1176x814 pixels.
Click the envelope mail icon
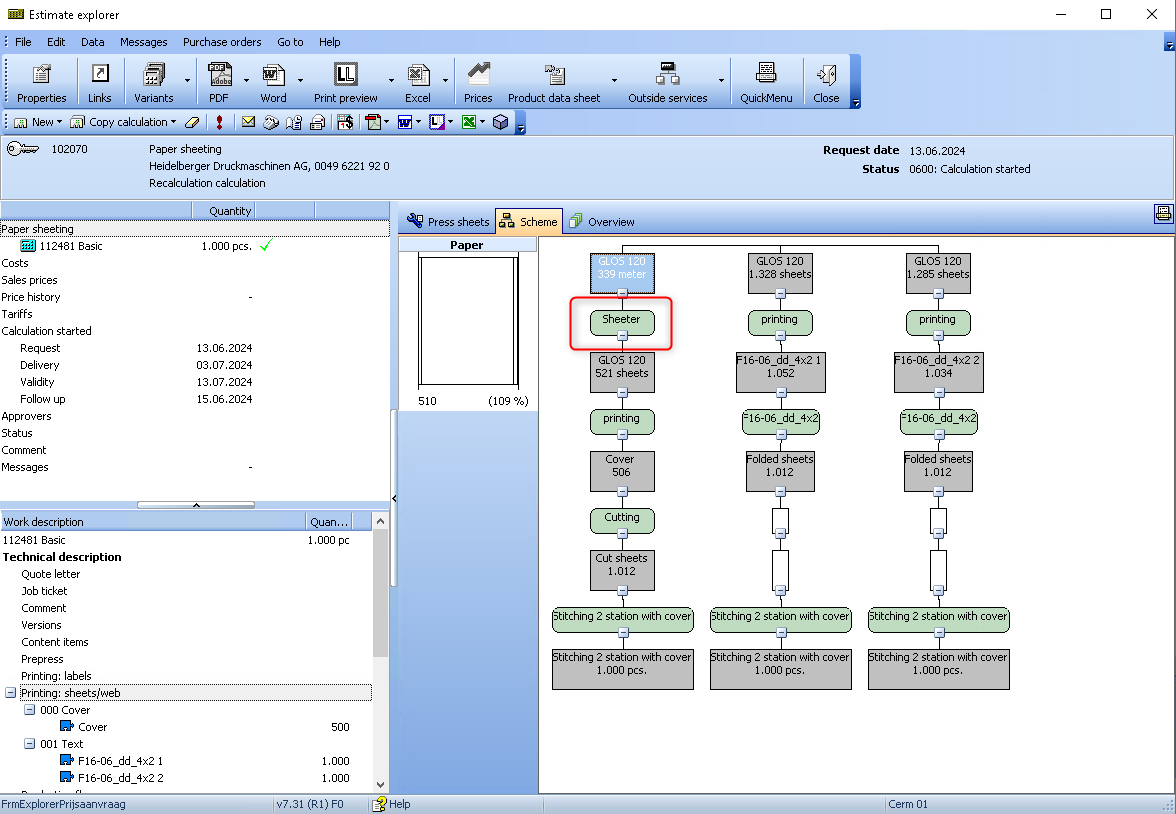(x=248, y=122)
